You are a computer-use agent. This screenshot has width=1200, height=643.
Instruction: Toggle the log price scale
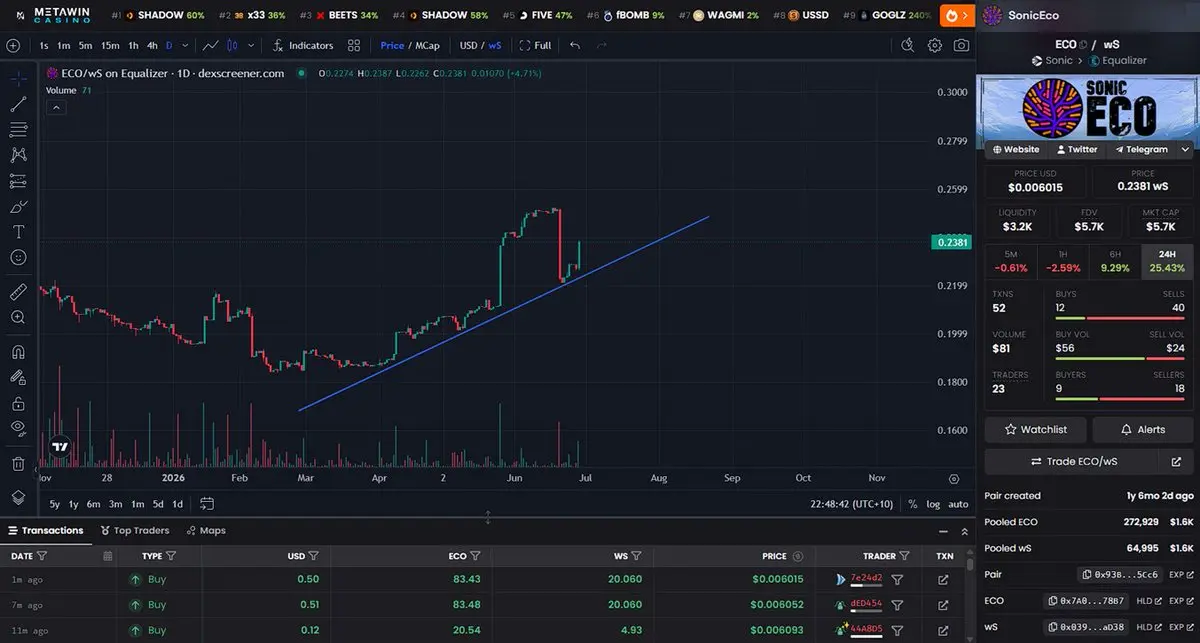(933, 504)
